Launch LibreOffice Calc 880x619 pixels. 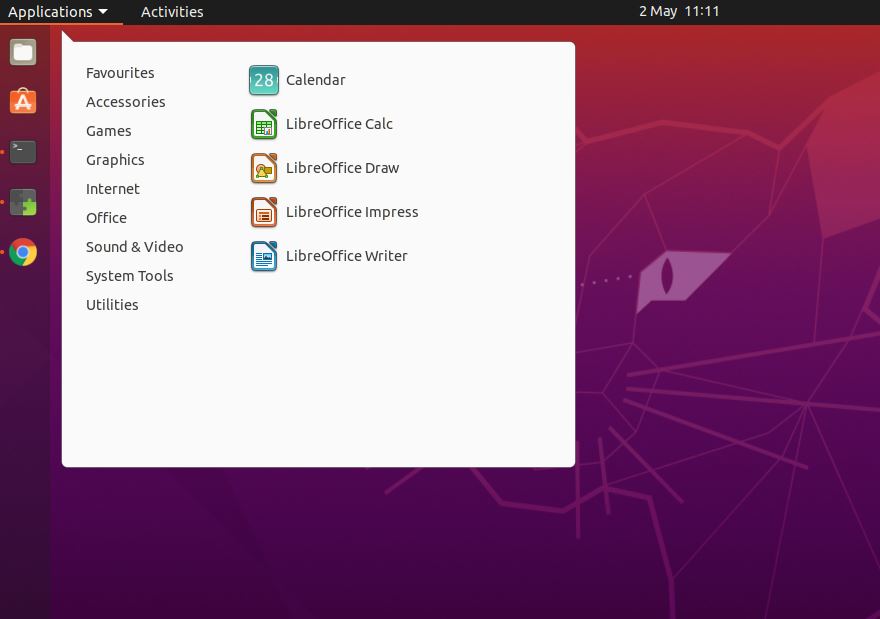click(339, 124)
